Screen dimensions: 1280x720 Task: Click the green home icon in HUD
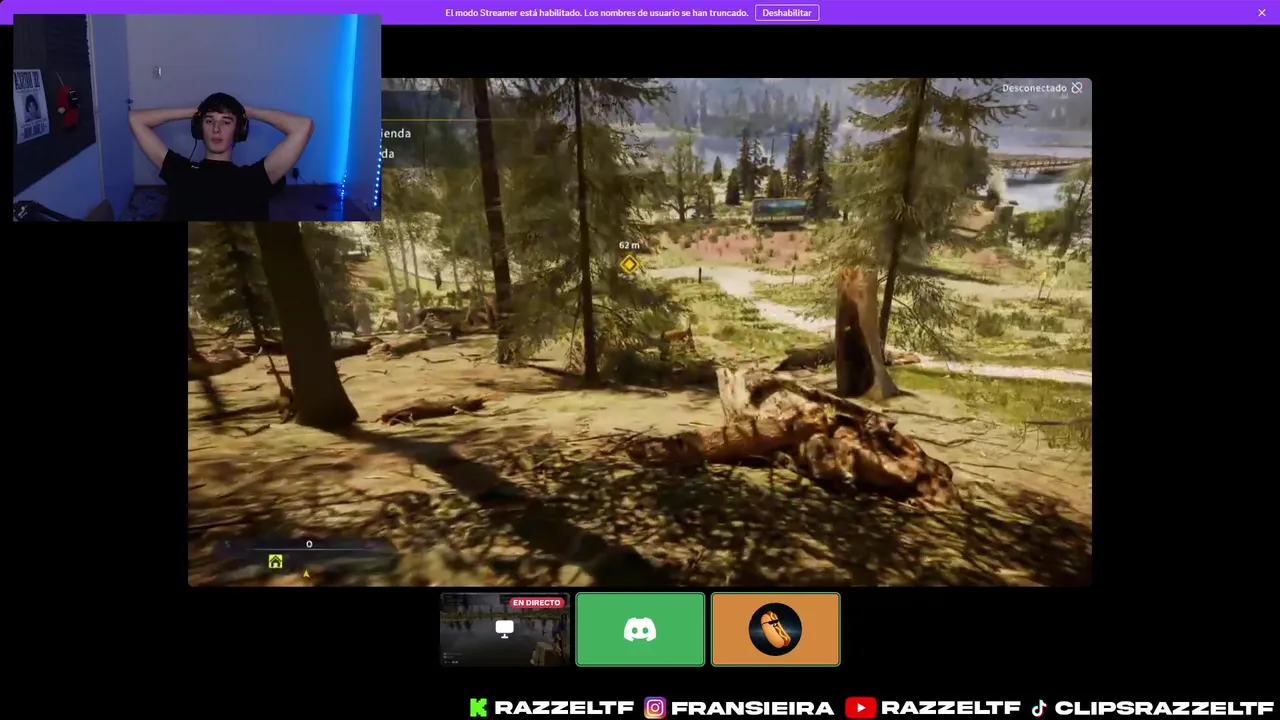[x=275, y=562]
